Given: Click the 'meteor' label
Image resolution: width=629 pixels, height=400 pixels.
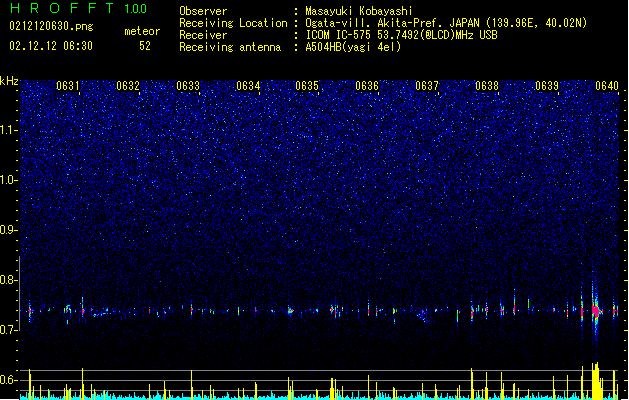Looking at the screenshot, I should click(142, 31).
